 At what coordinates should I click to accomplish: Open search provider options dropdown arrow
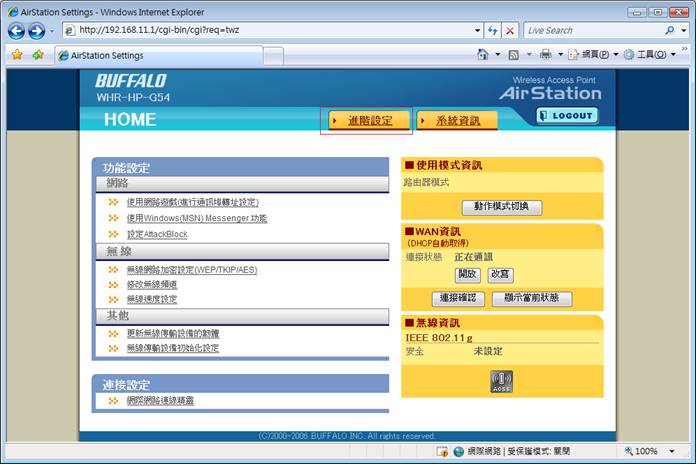pos(684,31)
